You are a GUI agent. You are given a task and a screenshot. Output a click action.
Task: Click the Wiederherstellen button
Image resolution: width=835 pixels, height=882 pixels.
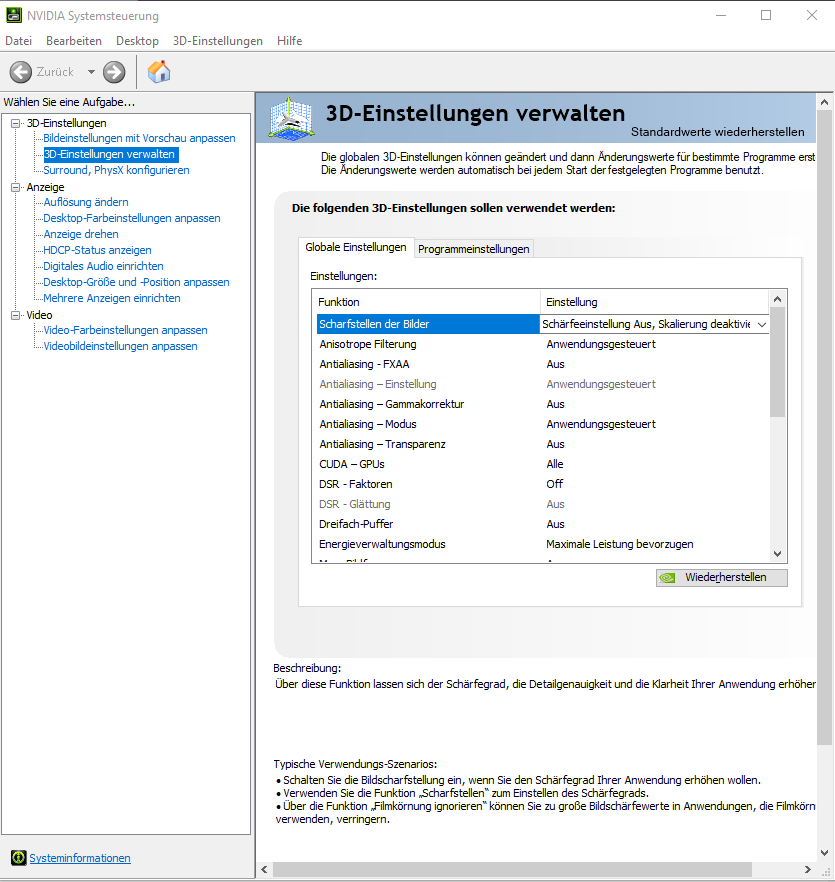pos(721,578)
